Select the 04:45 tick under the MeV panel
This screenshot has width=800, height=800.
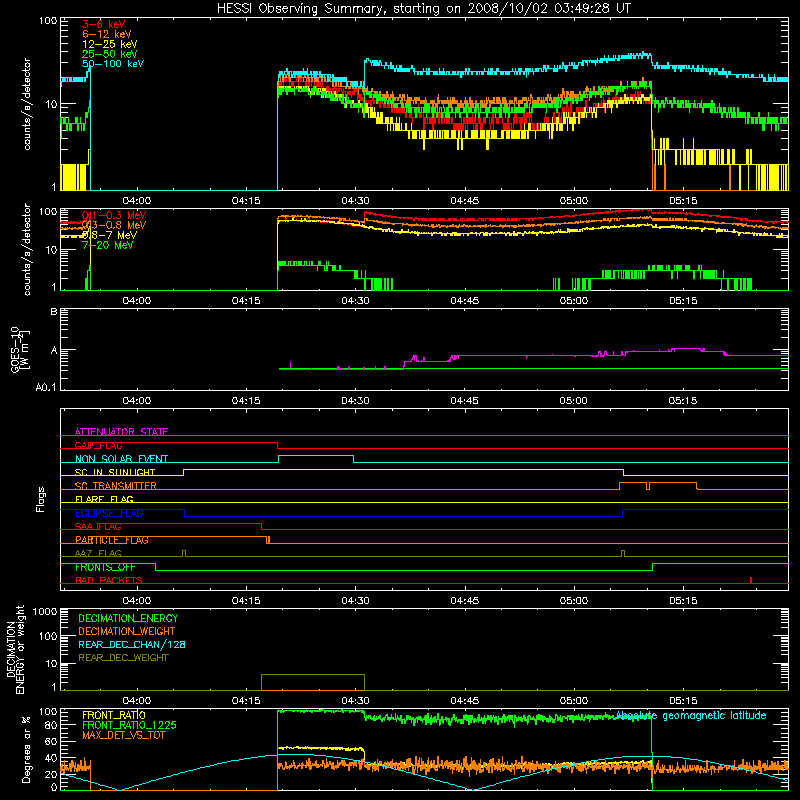pyautogui.click(x=464, y=301)
